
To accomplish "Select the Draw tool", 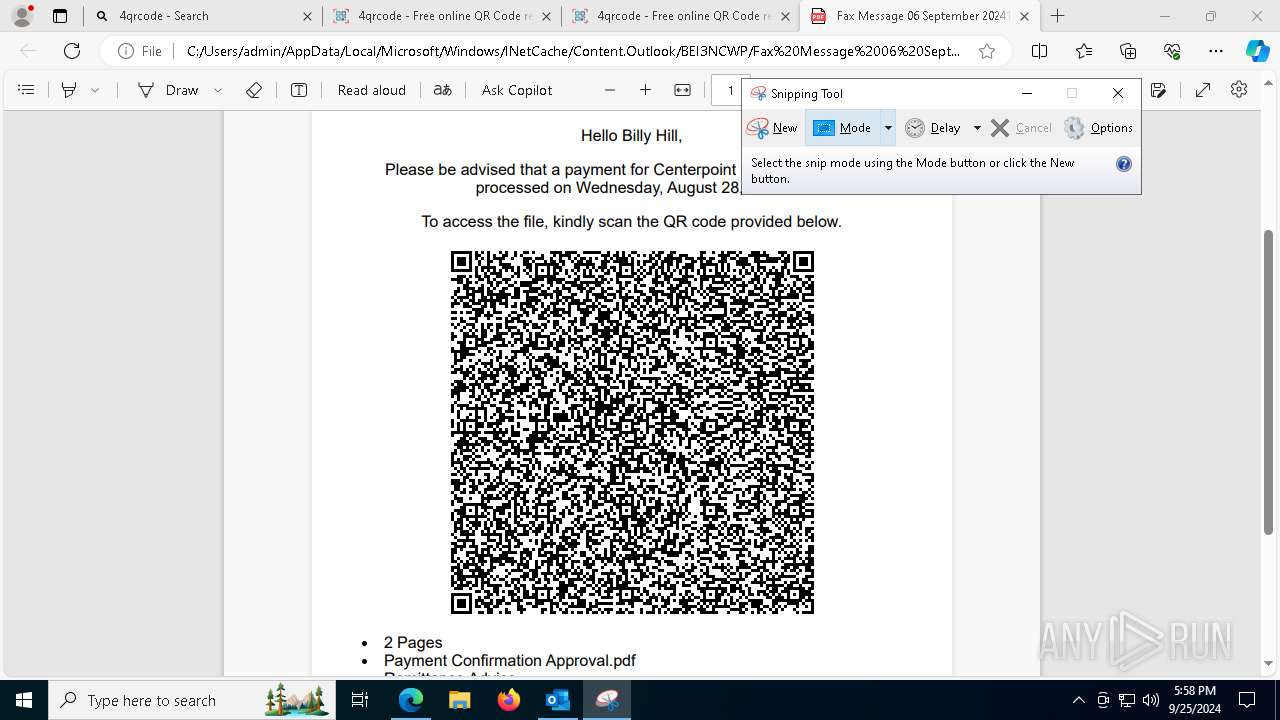I will pos(168,90).
